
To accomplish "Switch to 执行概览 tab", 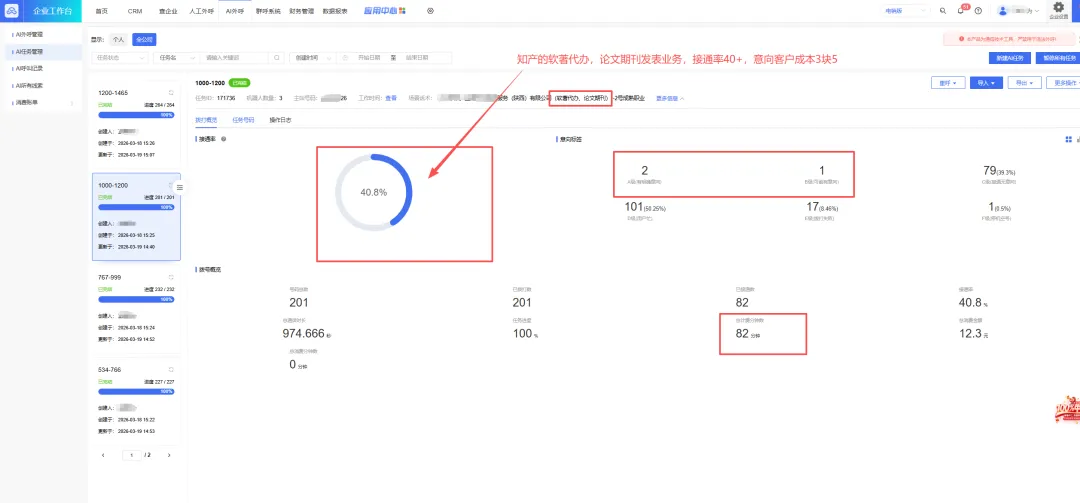I will pos(206,120).
